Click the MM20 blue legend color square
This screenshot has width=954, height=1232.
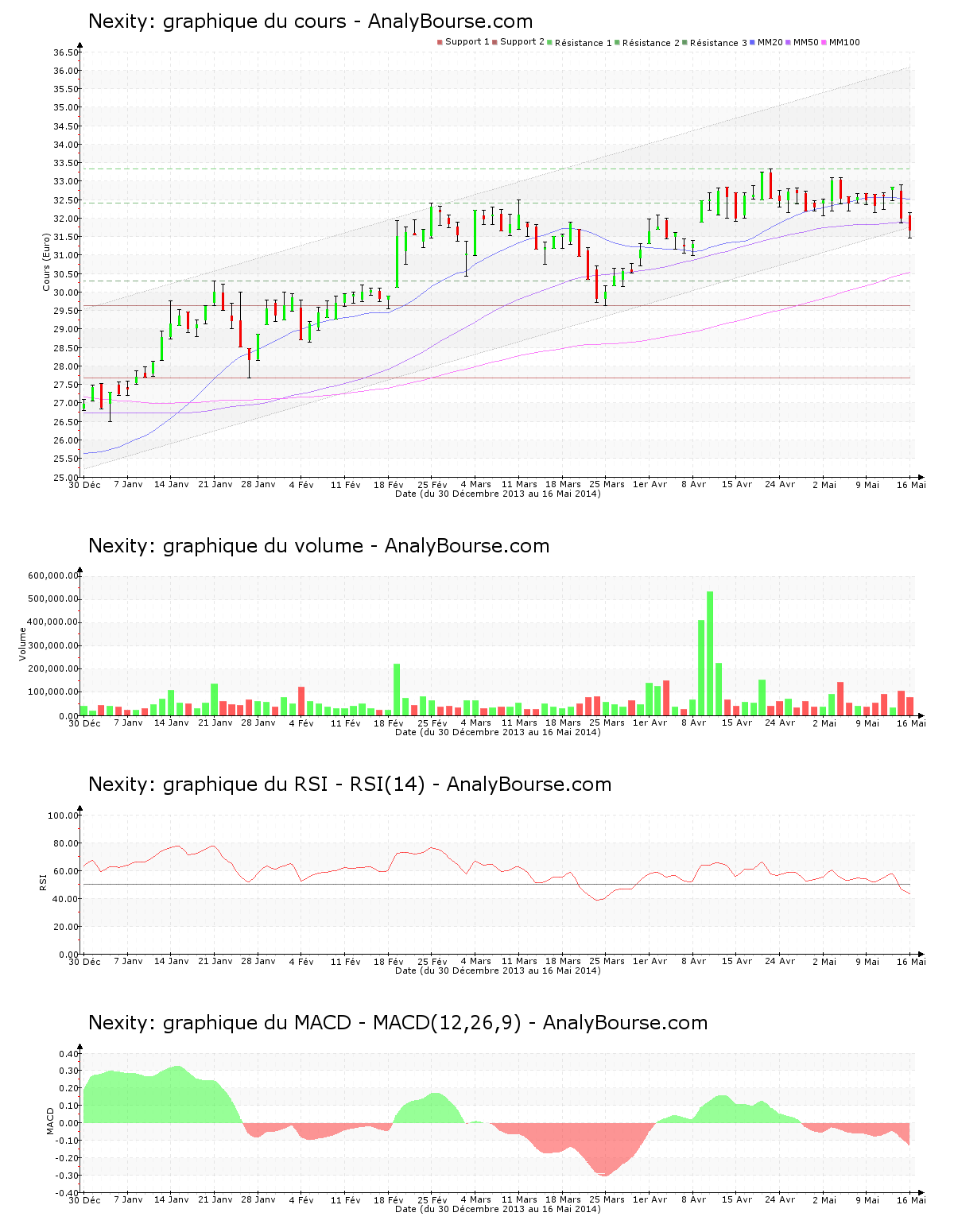point(752,42)
